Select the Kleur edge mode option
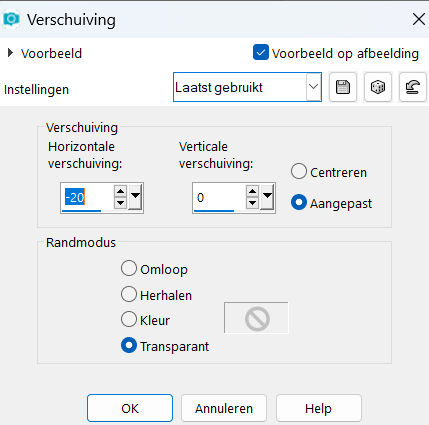The height and width of the screenshot is (425, 429). click(129, 319)
